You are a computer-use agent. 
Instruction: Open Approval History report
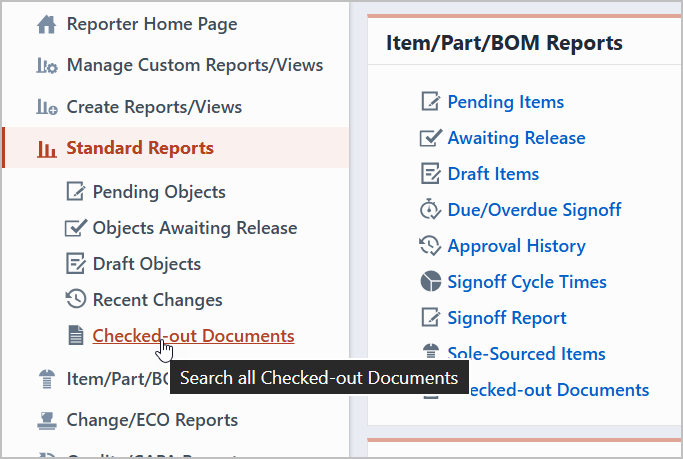tap(517, 246)
